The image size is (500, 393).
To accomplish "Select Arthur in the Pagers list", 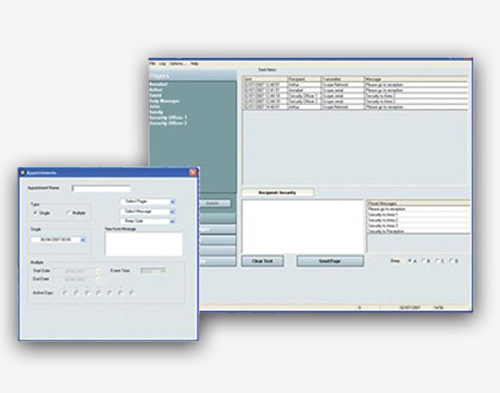I will click(156, 90).
